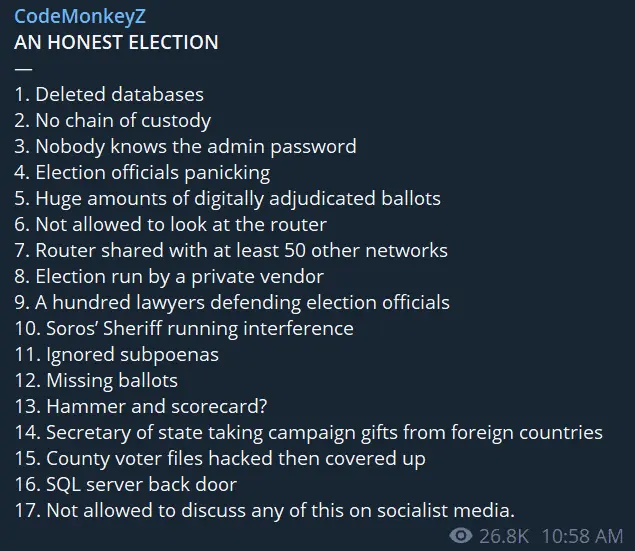Click the 'SQL server back door' line
This screenshot has height=551, width=635.
pyautogui.click(x=126, y=485)
